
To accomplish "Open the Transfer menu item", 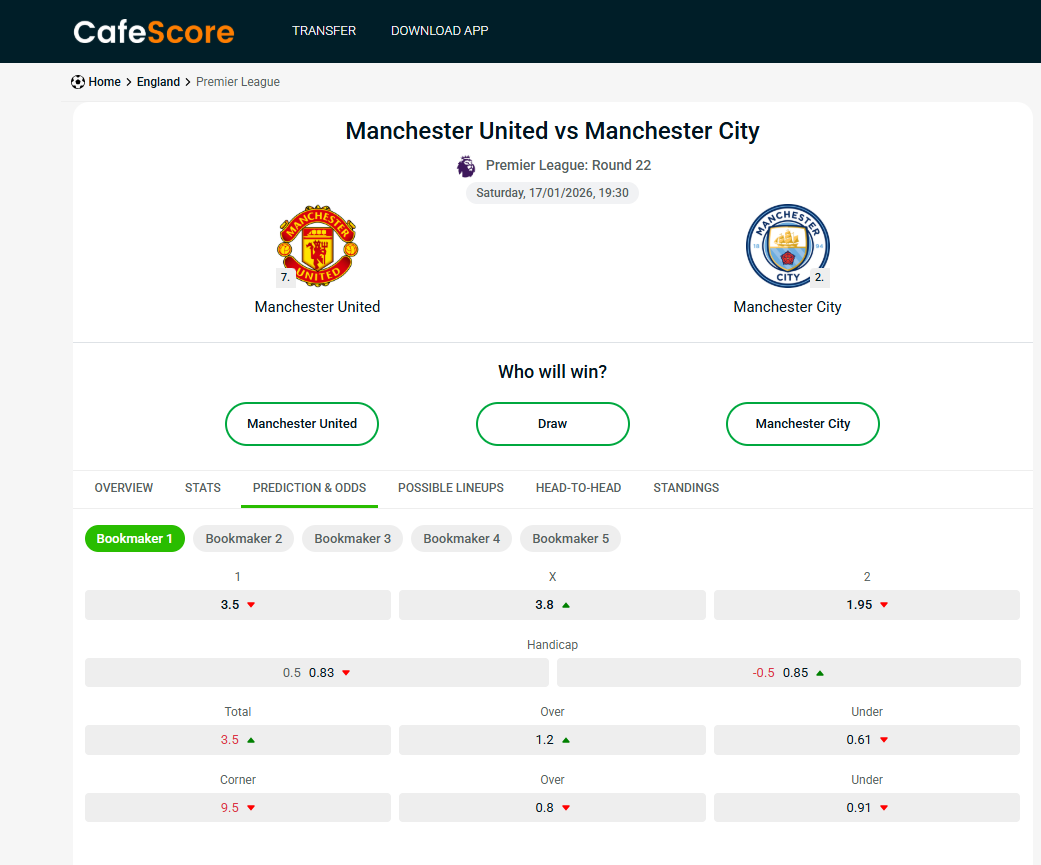I will [324, 31].
